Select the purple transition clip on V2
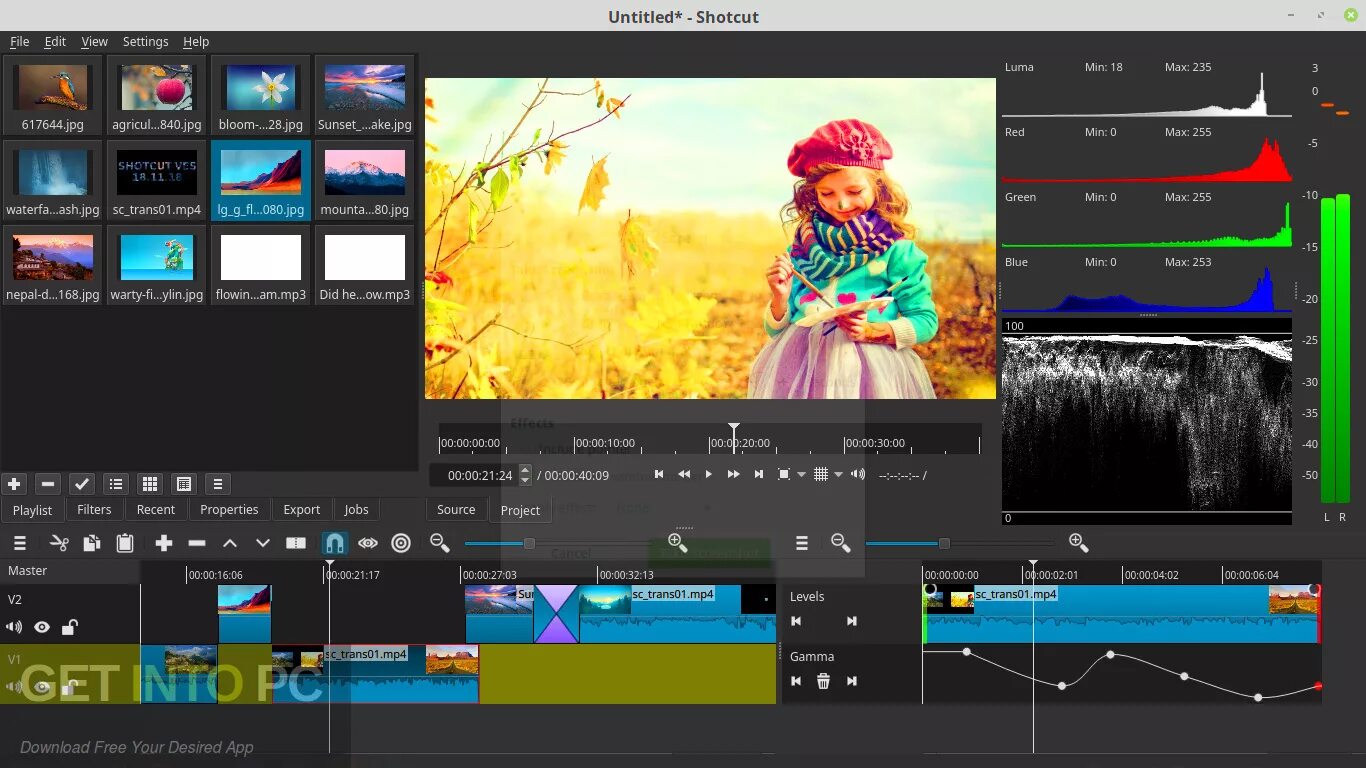This screenshot has height=768, width=1366. point(557,614)
